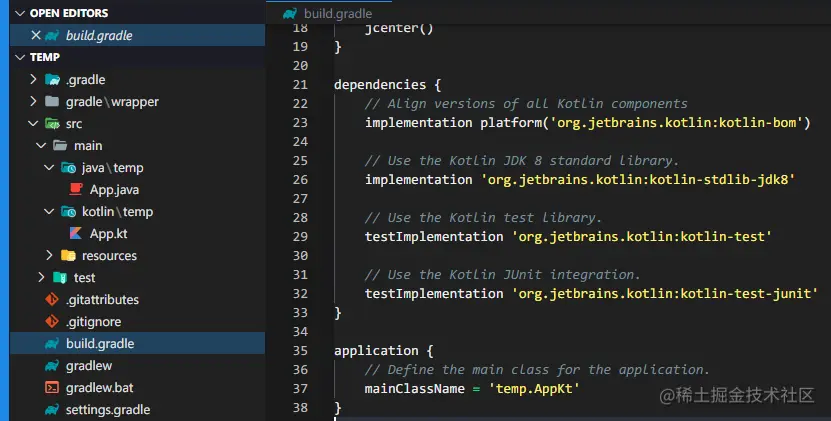Select build.gradle in the TEMP tree
Screen dimensions: 831x421
point(137,344)
